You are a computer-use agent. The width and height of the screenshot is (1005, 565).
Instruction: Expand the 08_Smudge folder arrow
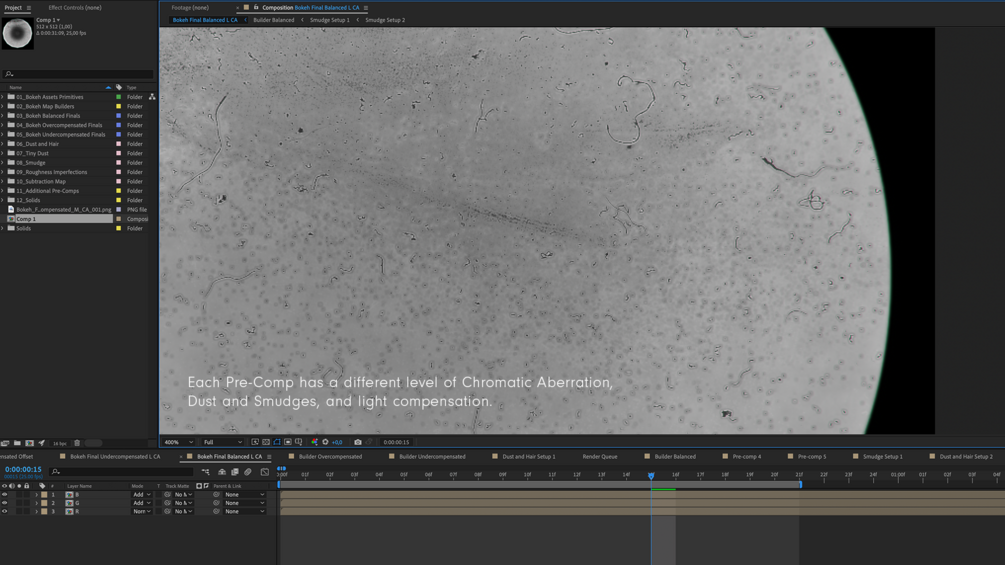[3, 163]
